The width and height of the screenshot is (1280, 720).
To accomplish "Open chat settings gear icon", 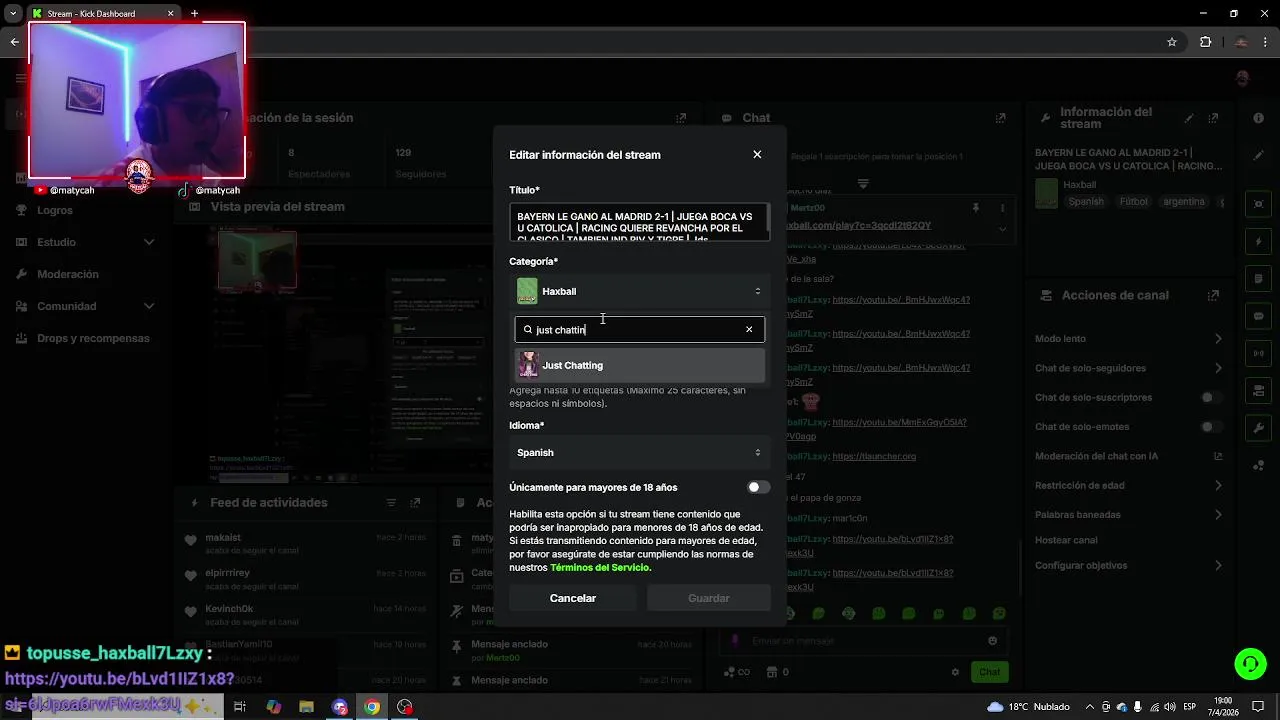I will pos(955,672).
